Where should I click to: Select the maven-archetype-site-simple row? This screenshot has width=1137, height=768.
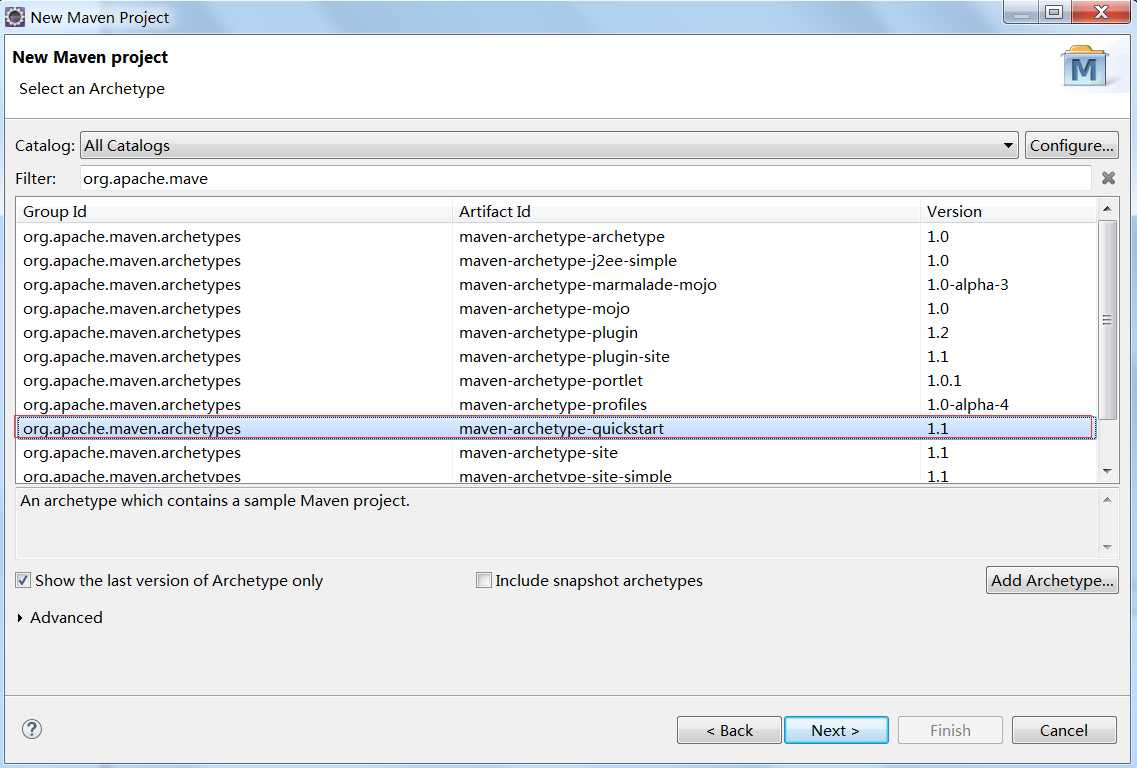pos(556,475)
